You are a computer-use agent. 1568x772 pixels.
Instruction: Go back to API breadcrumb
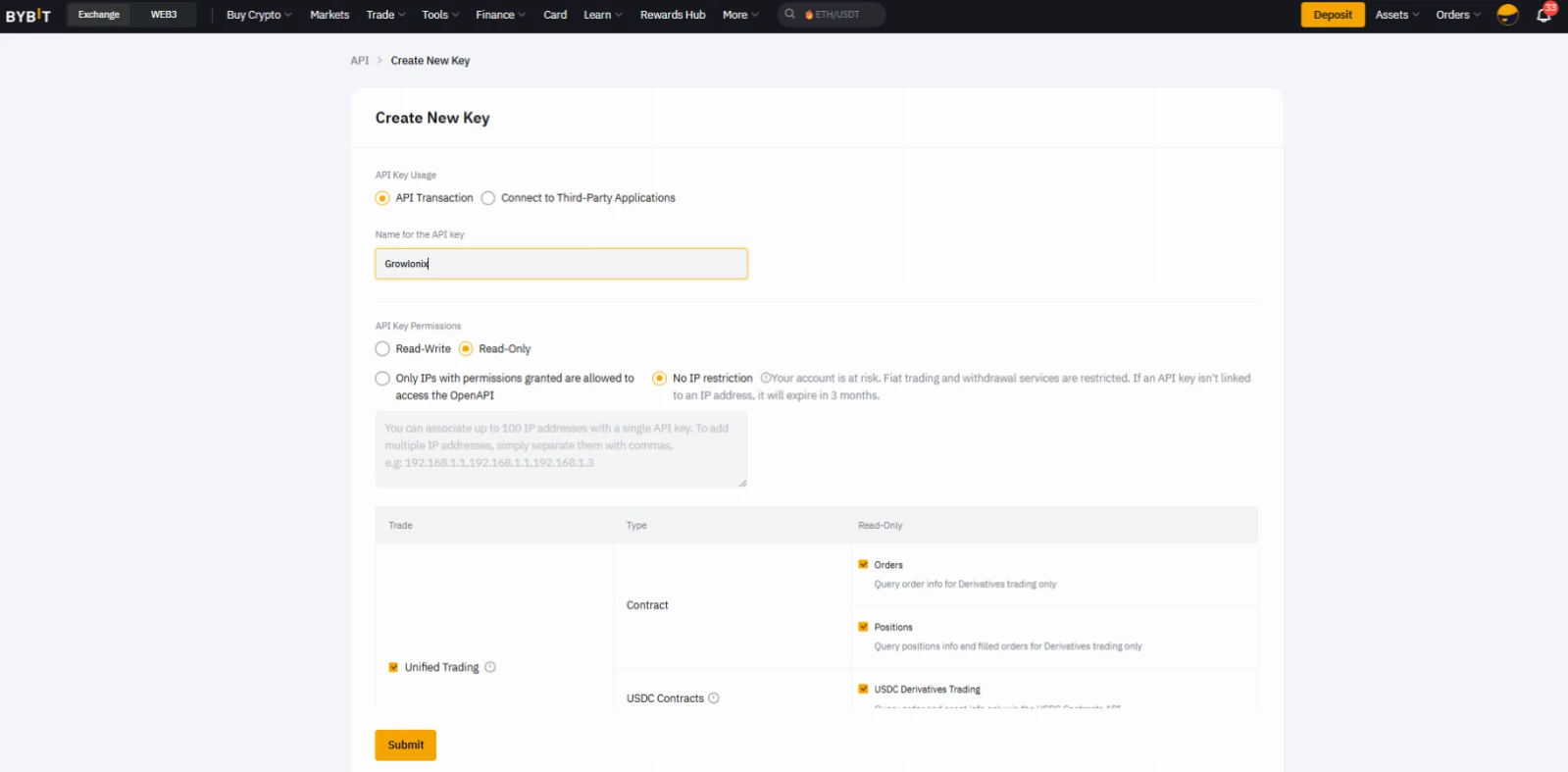[360, 61]
